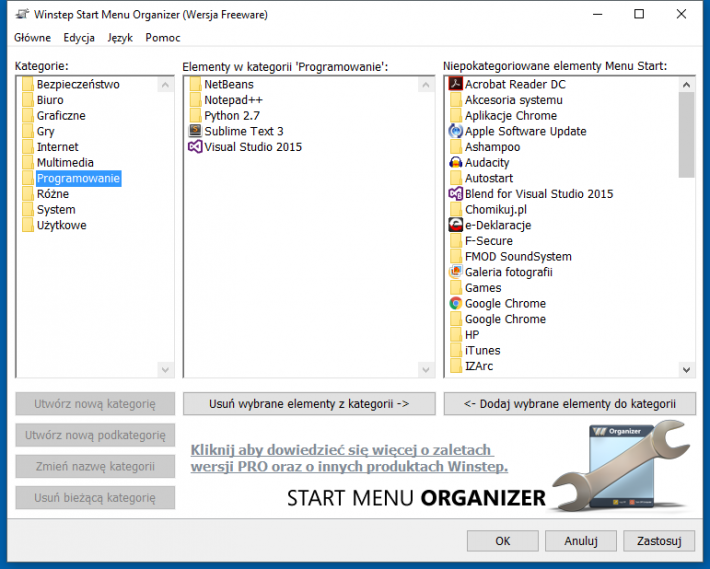
Task: Select the Programowanie category
Action: point(78,178)
